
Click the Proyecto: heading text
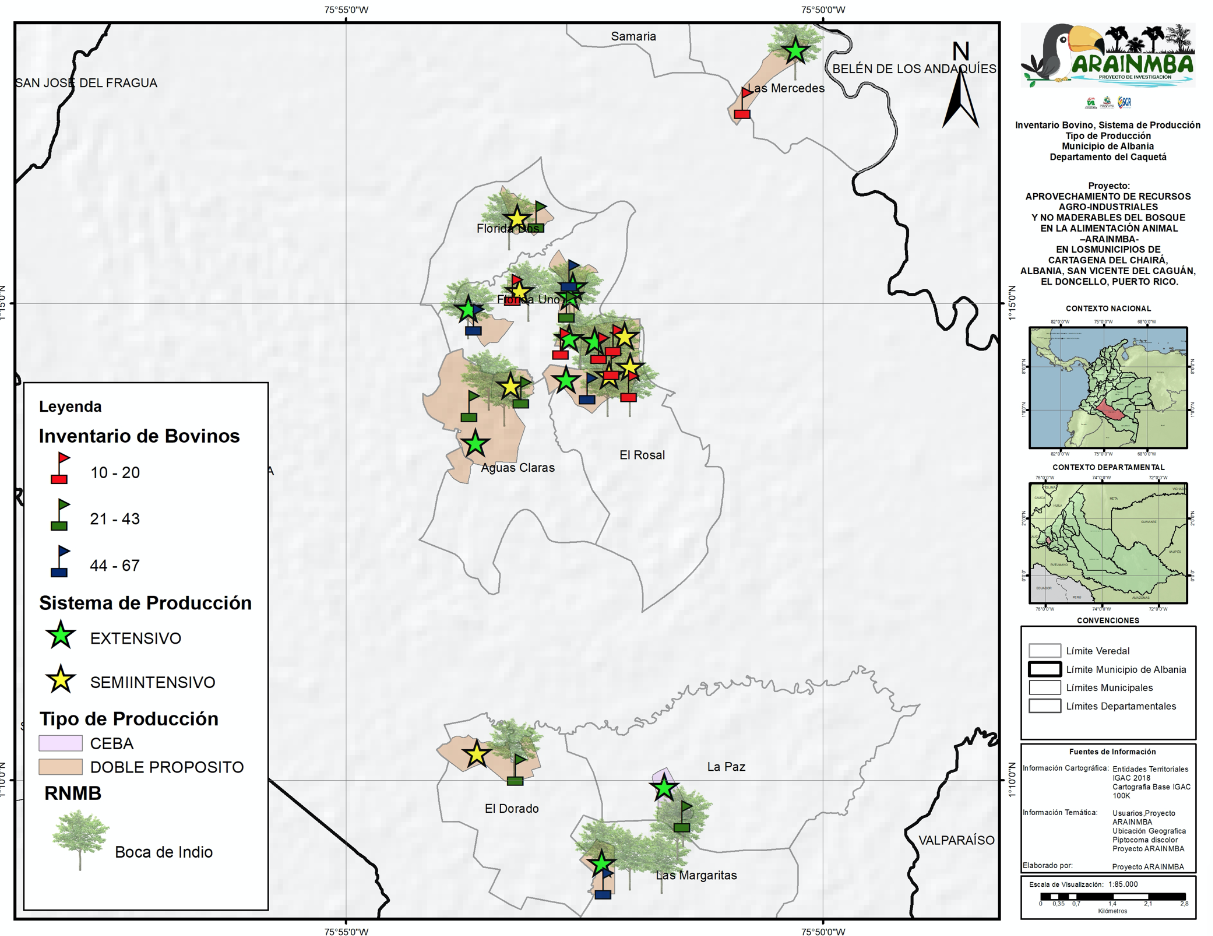point(1108,186)
